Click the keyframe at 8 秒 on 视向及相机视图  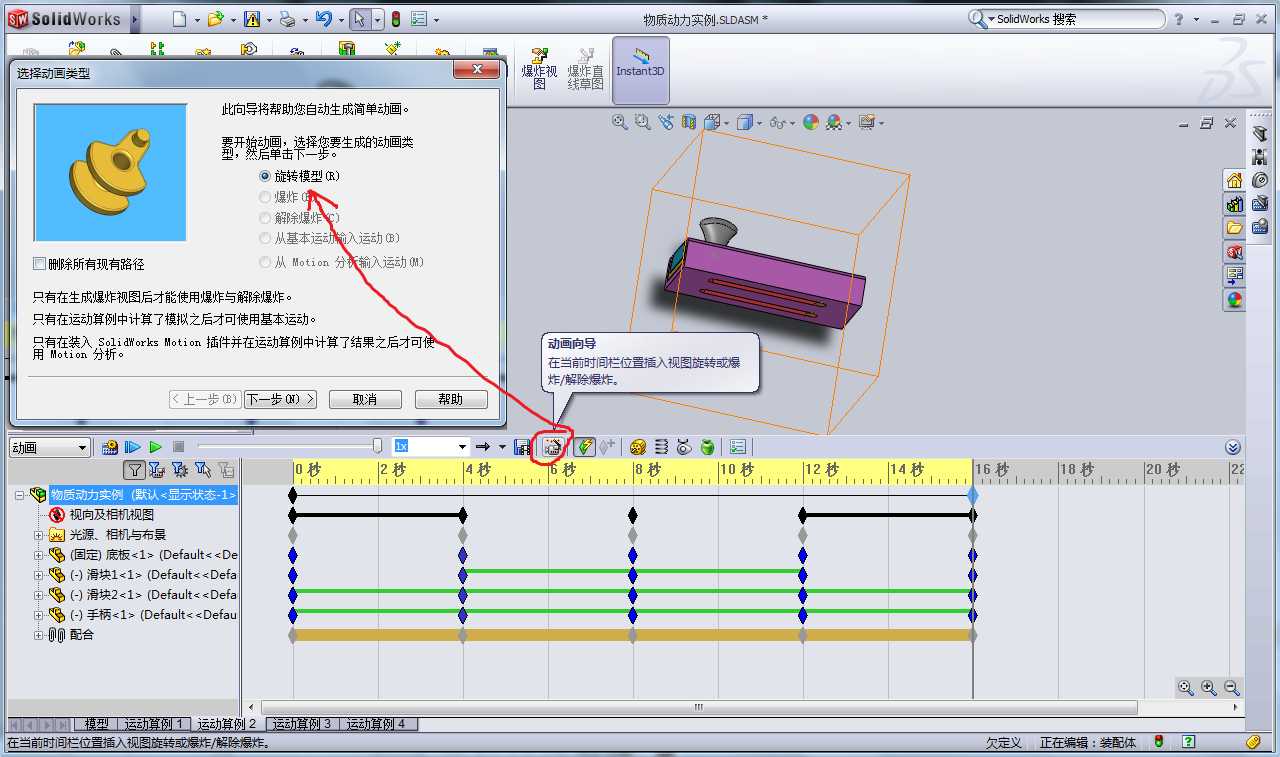point(633,515)
